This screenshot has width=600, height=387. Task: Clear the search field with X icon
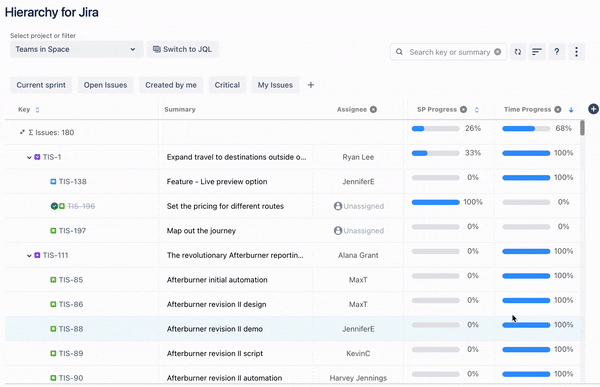497,52
